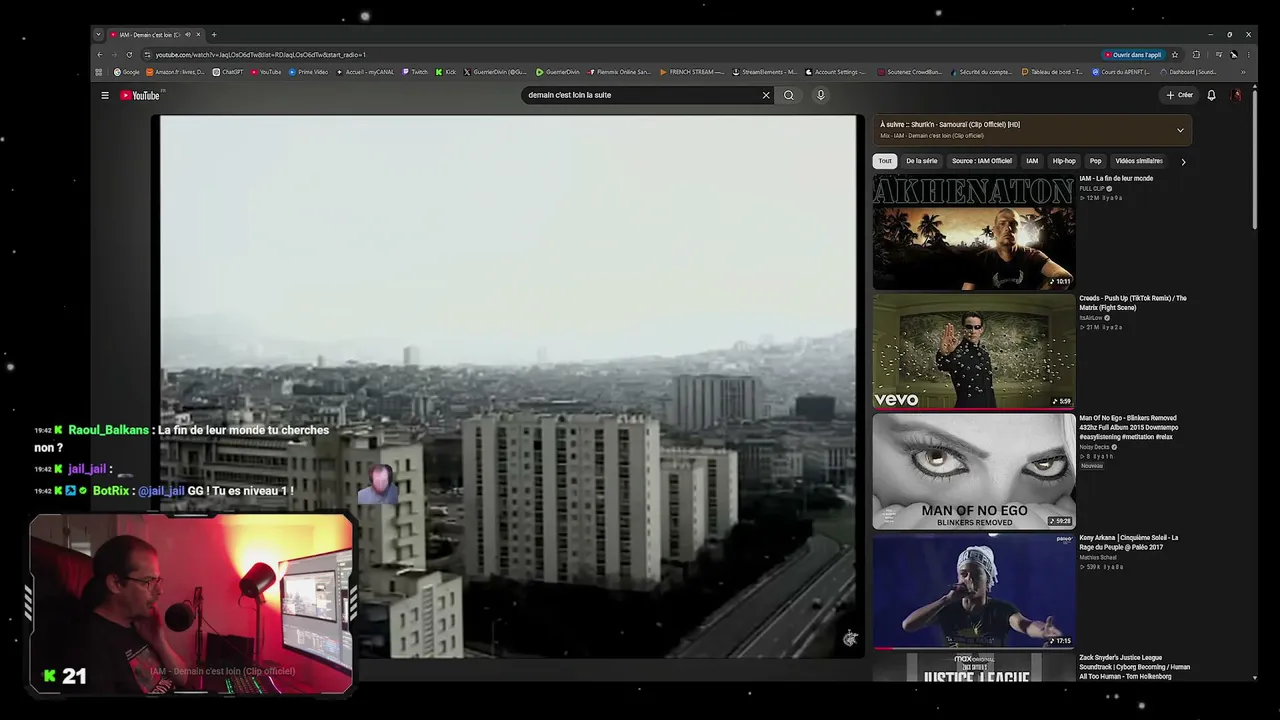This screenshot has height=720, width=1280.
Task: Open 'Creeds - Push Up (TikTok Remix)' title
Action: click(1133, 303)
